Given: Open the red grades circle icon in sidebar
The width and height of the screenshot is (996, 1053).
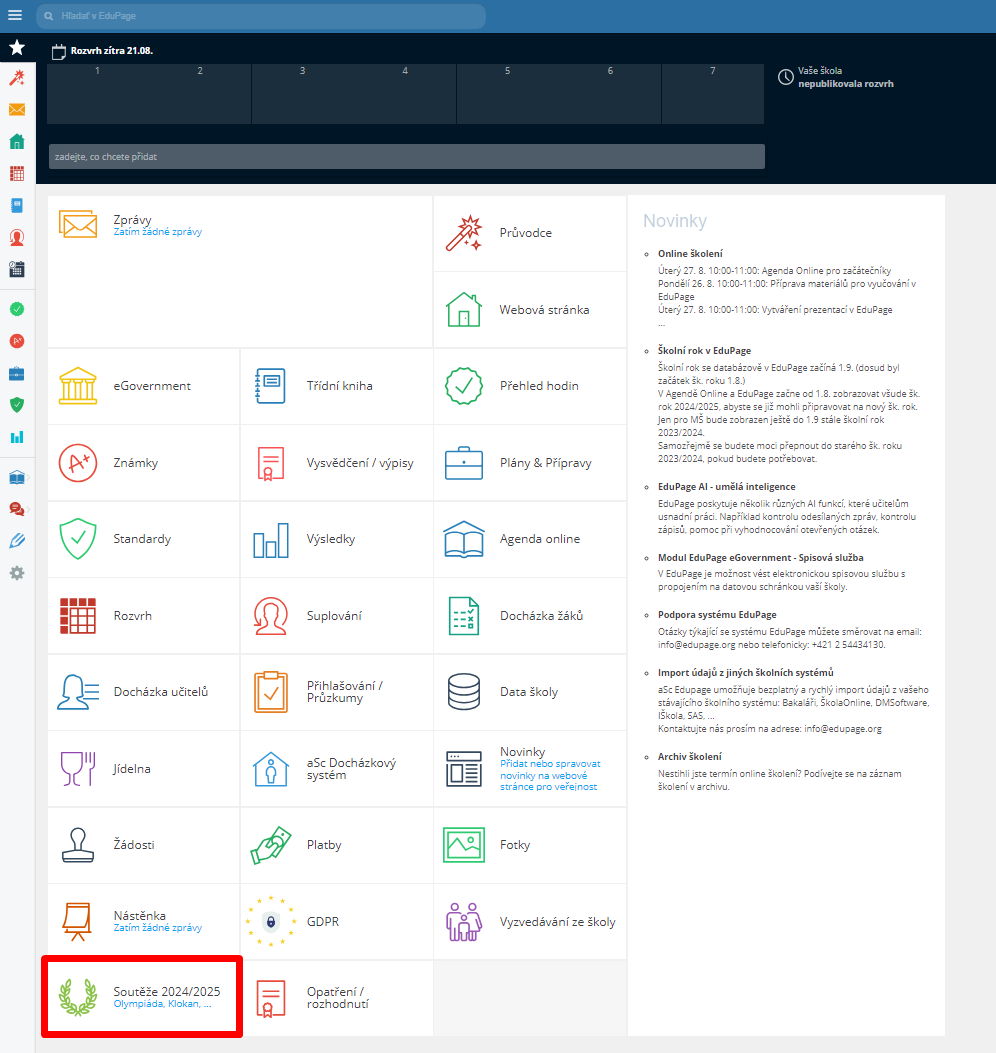Looking at the screenshot, I should (x=17, y=341).
